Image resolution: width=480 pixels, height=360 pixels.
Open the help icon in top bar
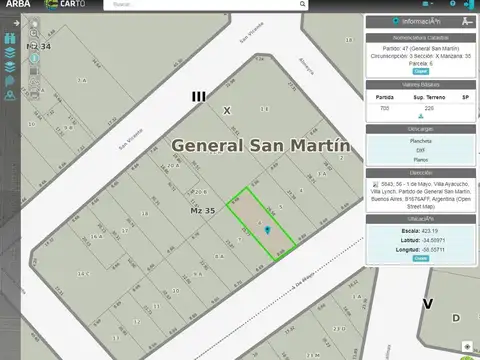452,4
